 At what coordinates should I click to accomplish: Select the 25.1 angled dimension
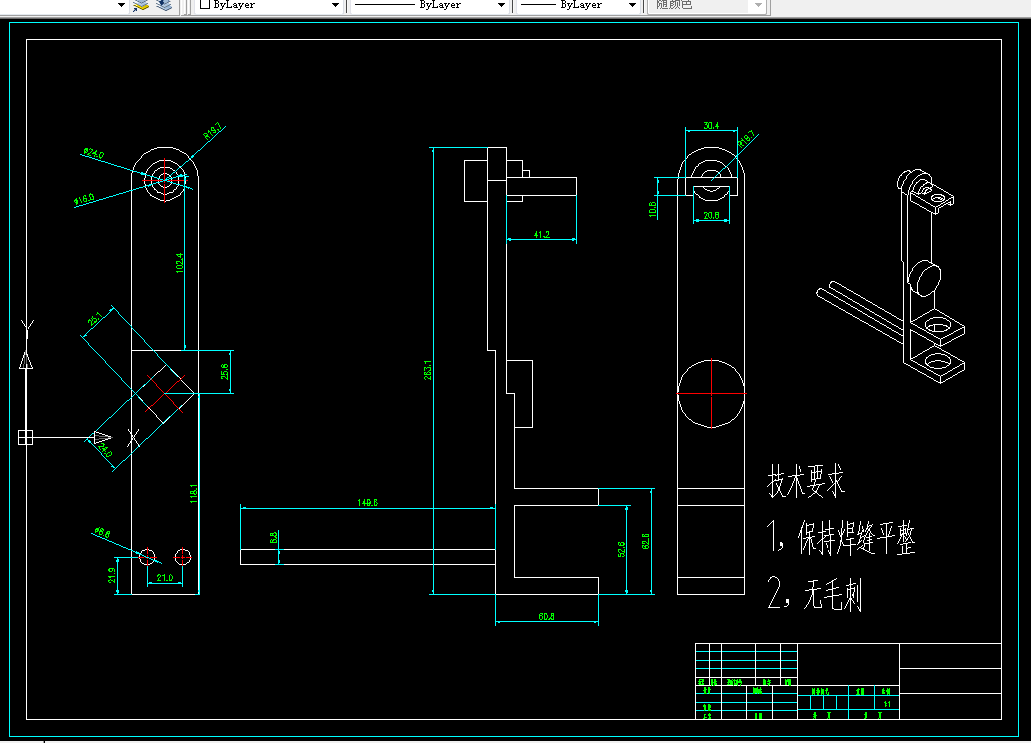coord(95,319)
